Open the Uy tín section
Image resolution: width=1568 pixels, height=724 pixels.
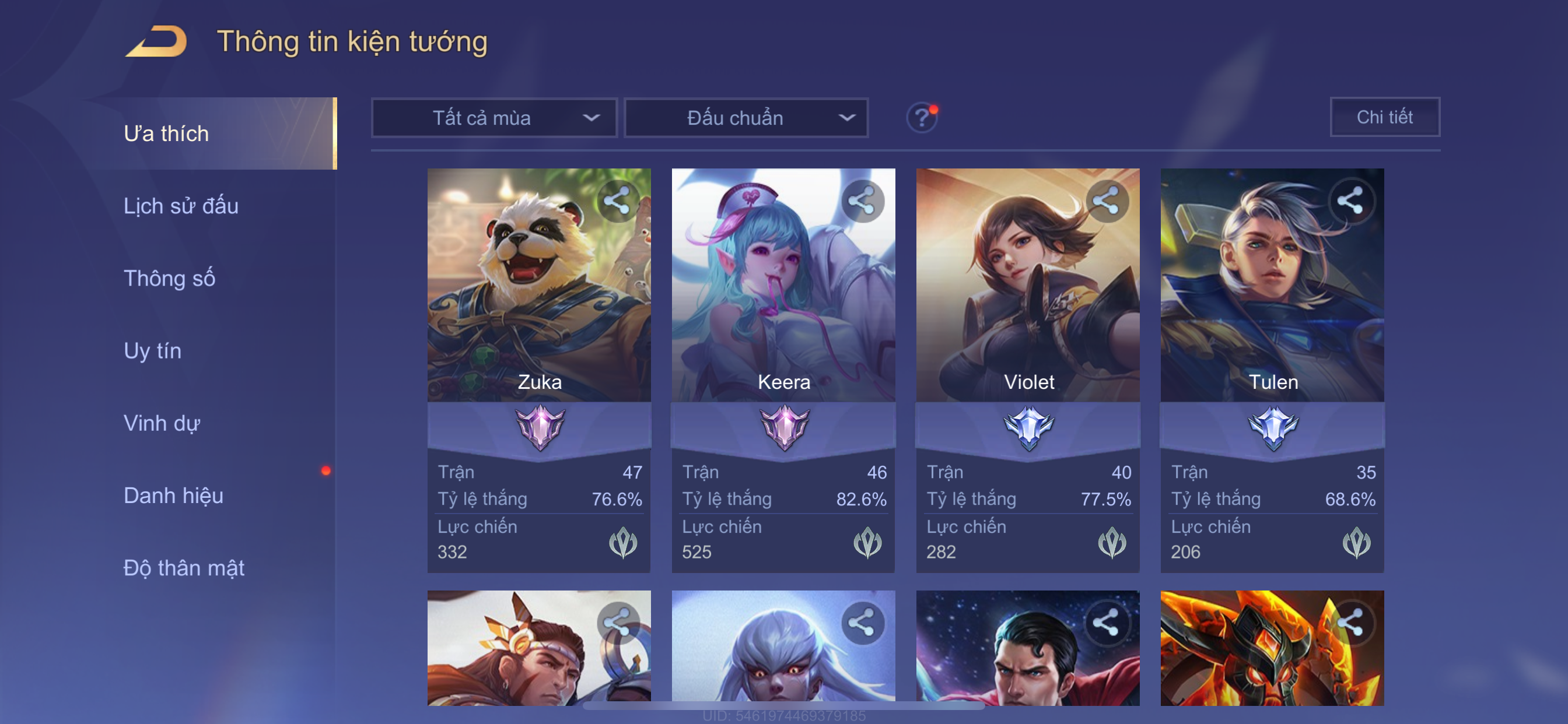152,350
